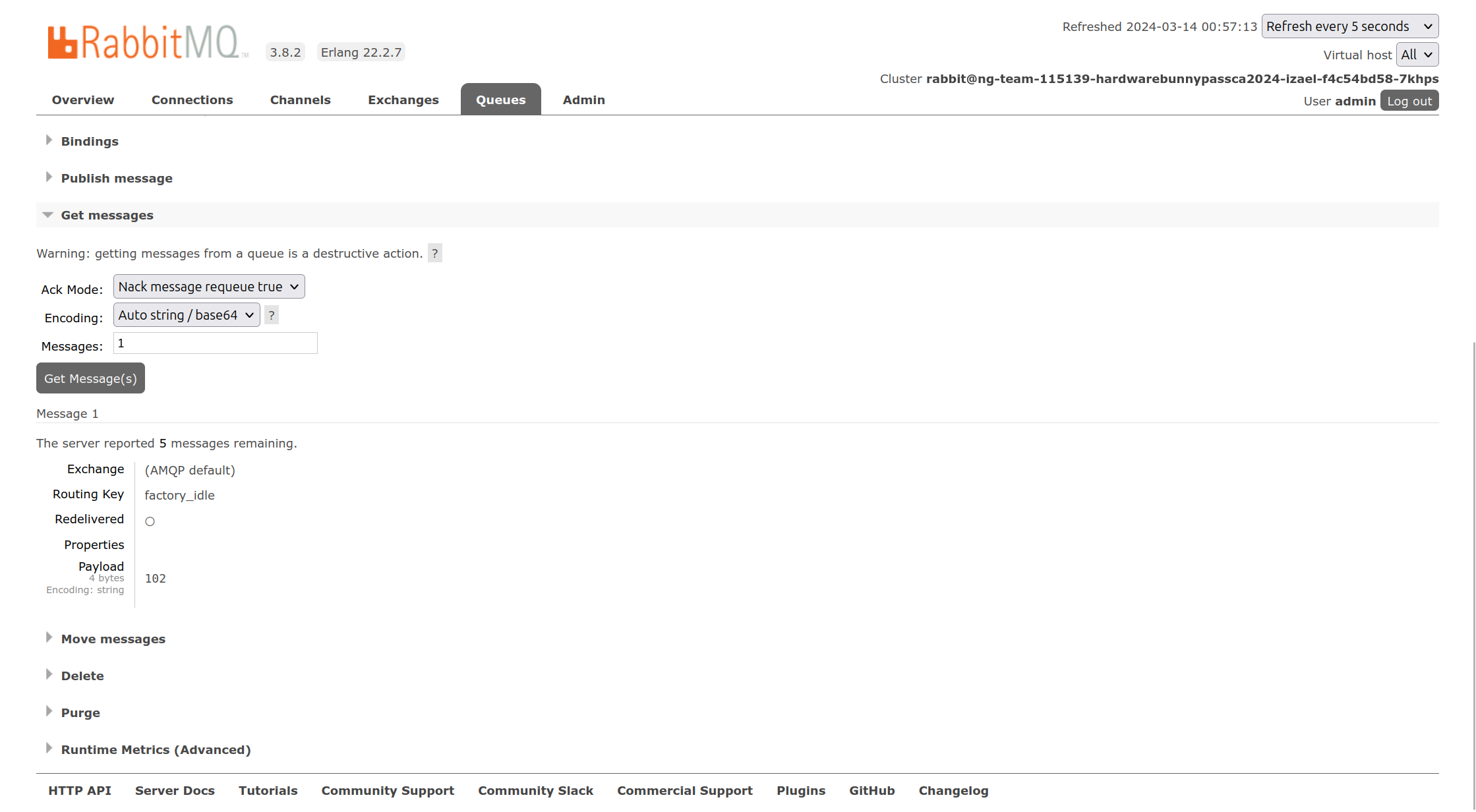Image resolution: width=1476 pixels, height=812 pixels.
Task: Click the Get Message(s) button
Action: coord(90,378)
